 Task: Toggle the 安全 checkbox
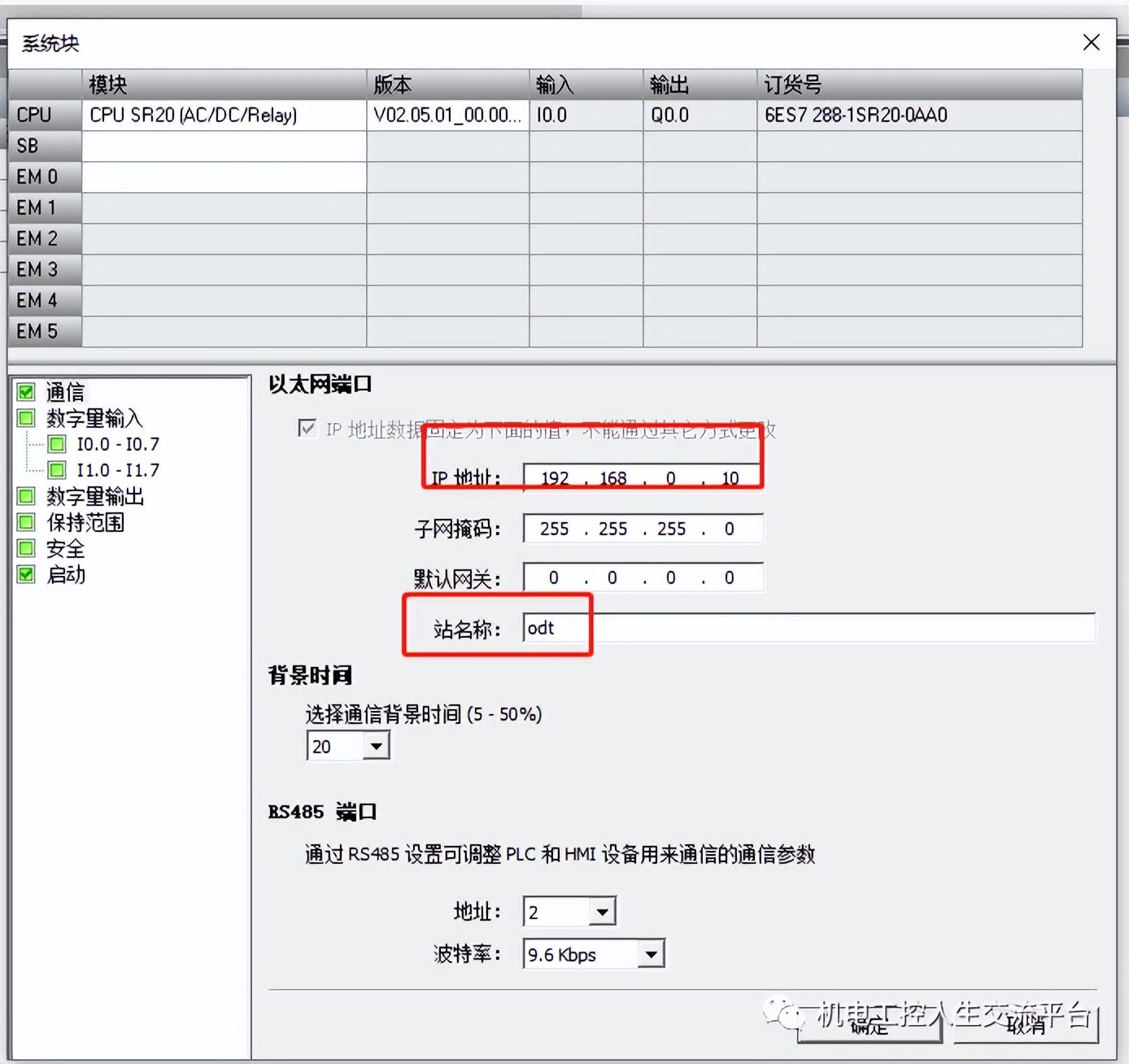(x=26, y=548)
